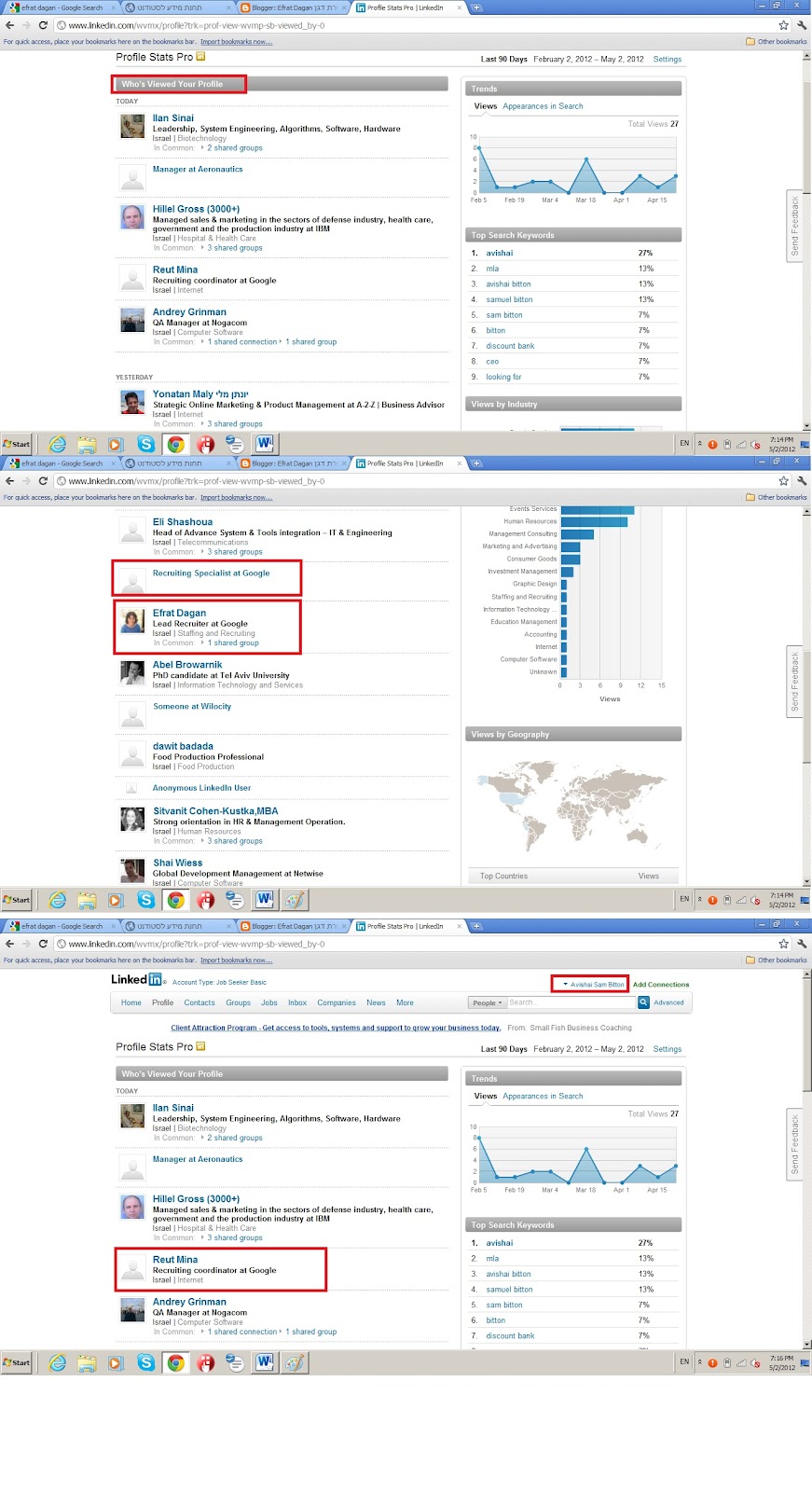Click the Management Consulting bar in industry chart
812x1492 pixels.
578,534
